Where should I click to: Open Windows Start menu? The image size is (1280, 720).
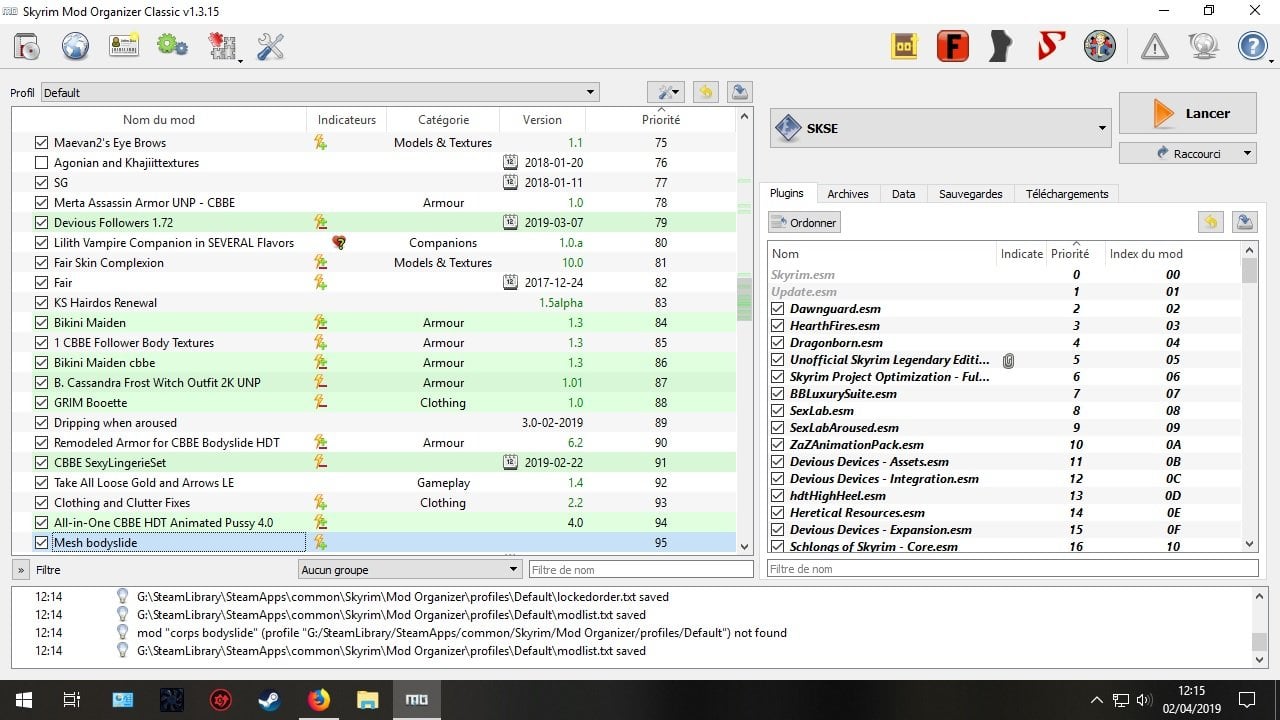tap(23, 700)
